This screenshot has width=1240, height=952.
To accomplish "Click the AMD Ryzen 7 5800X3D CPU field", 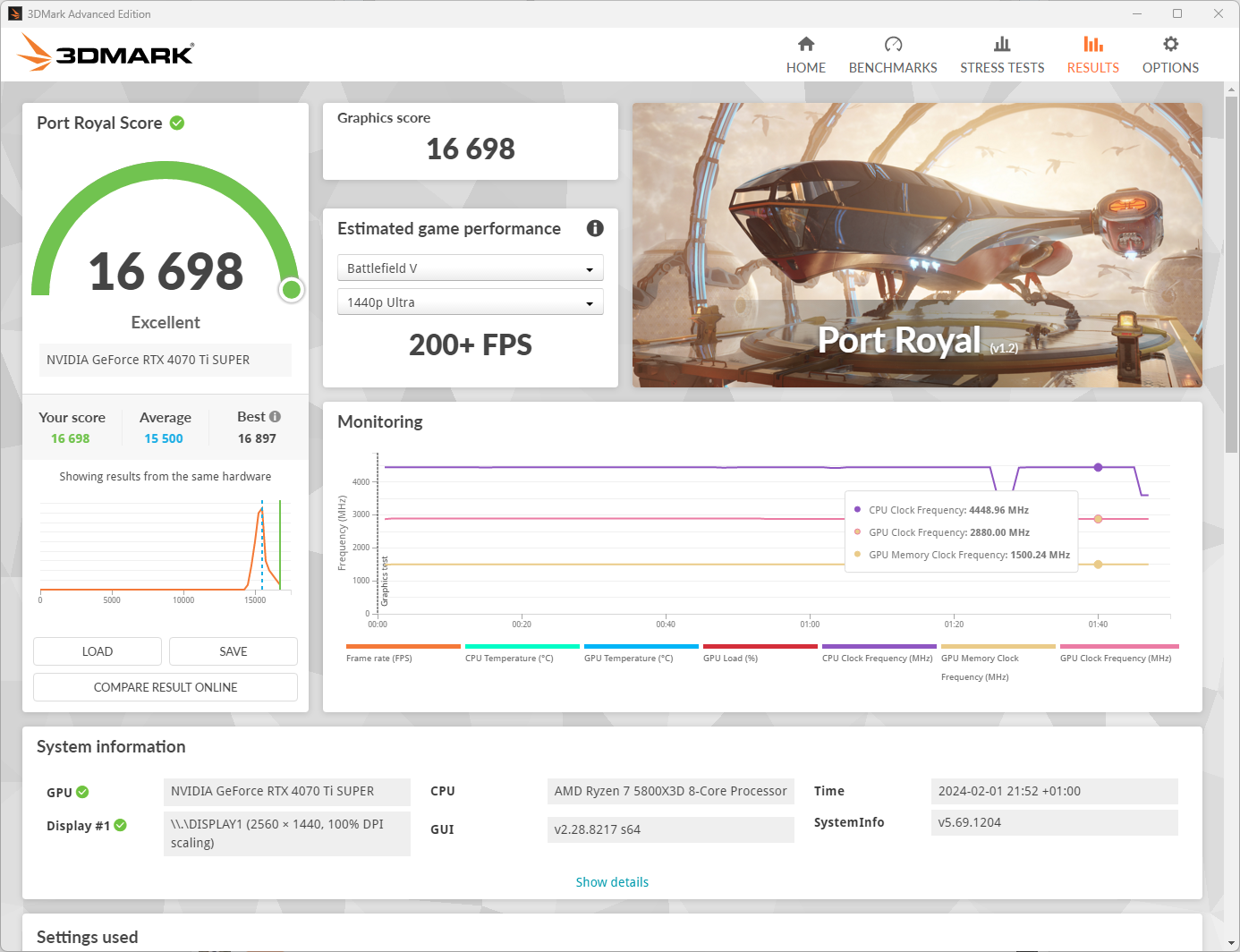I will pyautogui.click(x=671, y=791).
